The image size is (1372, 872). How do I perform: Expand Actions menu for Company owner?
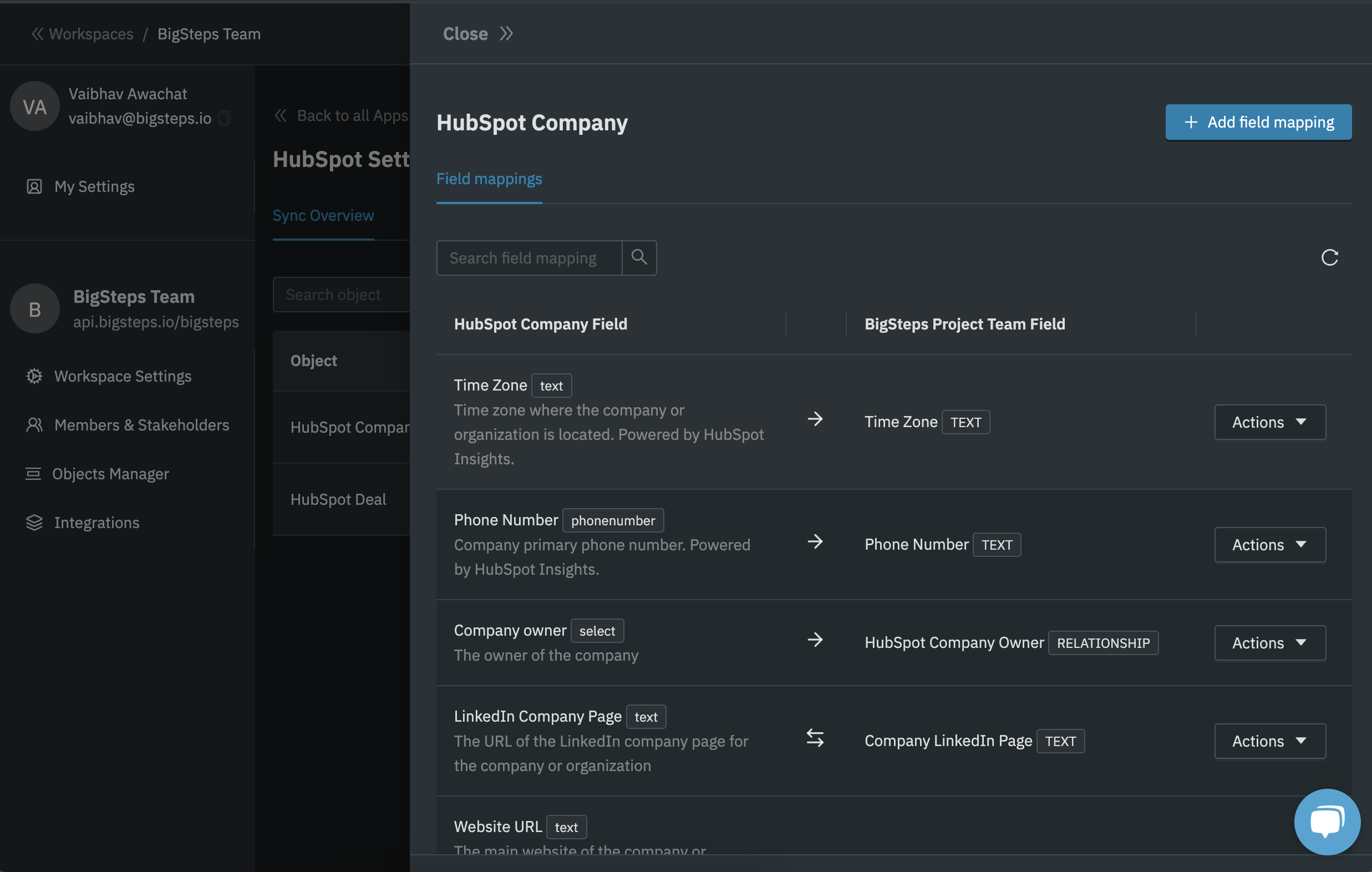click(x=1269, y=642)
